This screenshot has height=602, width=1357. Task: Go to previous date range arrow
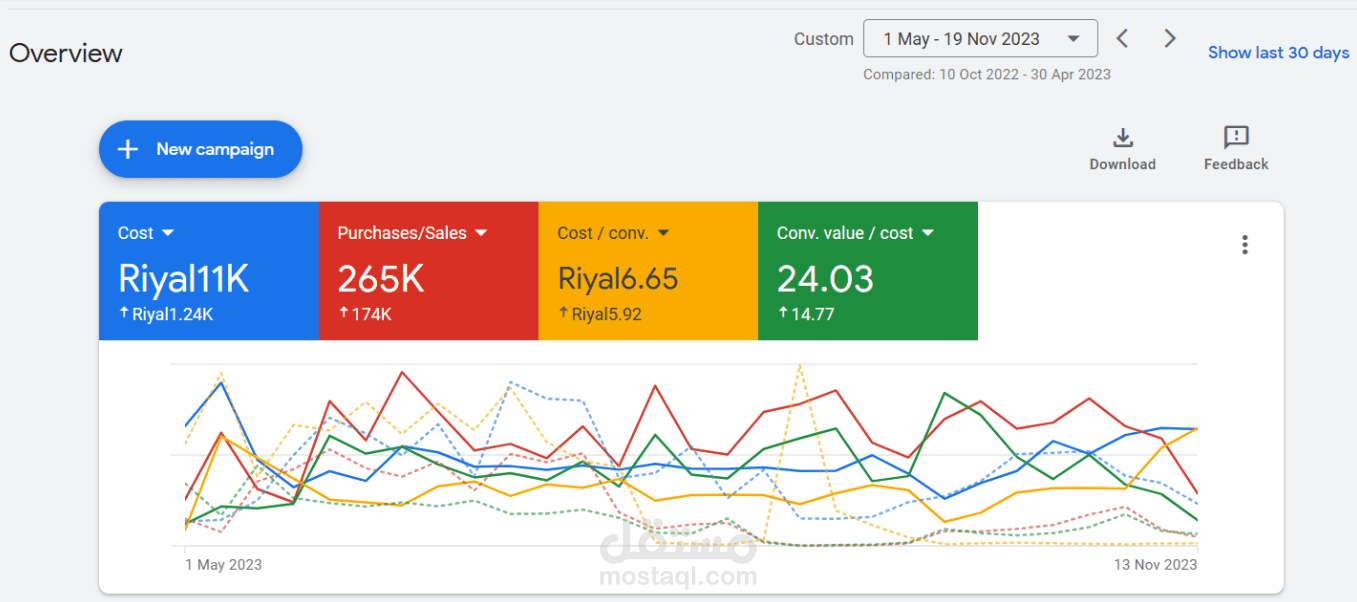[x=1122, y=39]
